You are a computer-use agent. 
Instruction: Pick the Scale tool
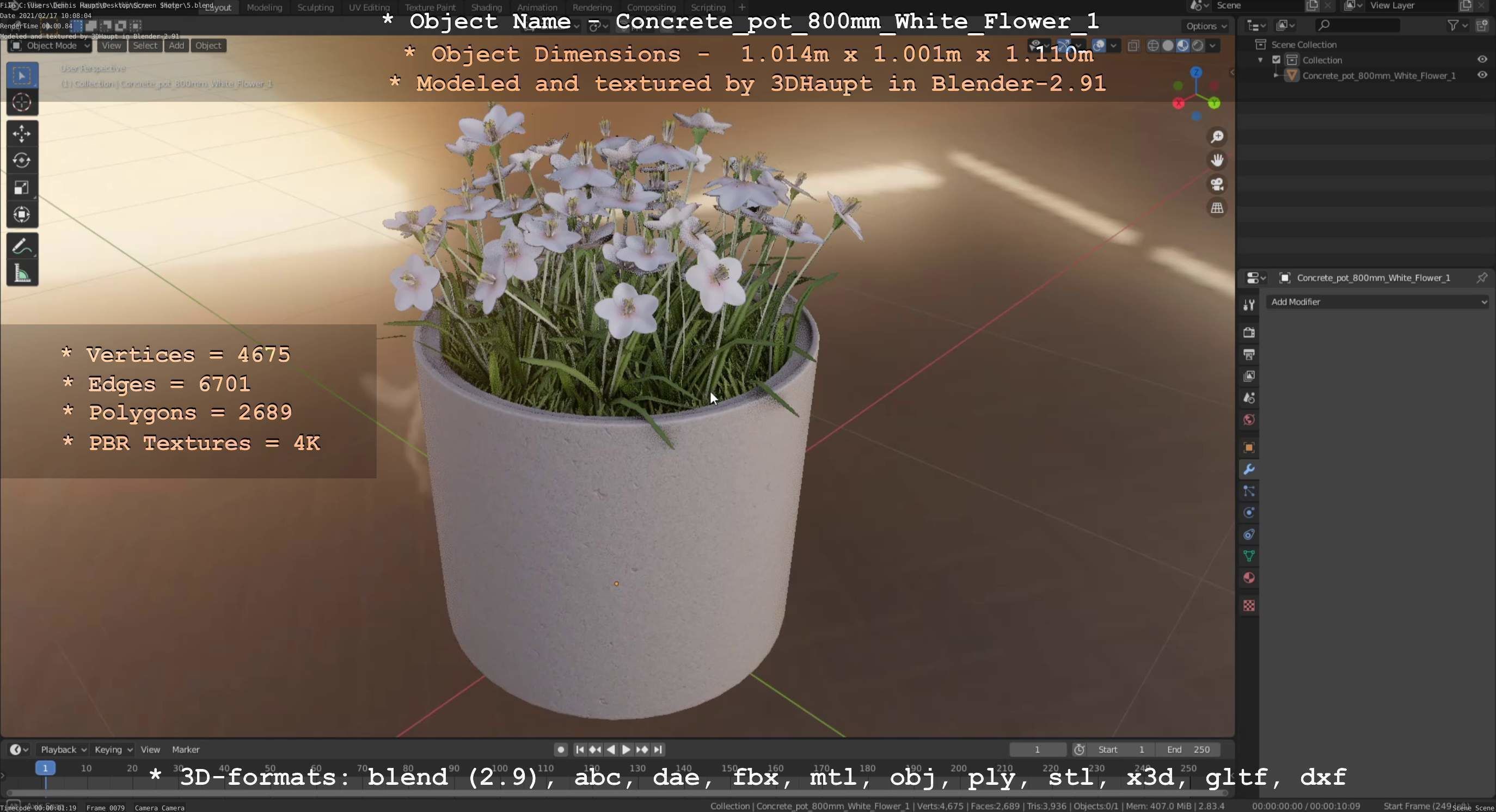pyautogui.click(x=22, y=187)
